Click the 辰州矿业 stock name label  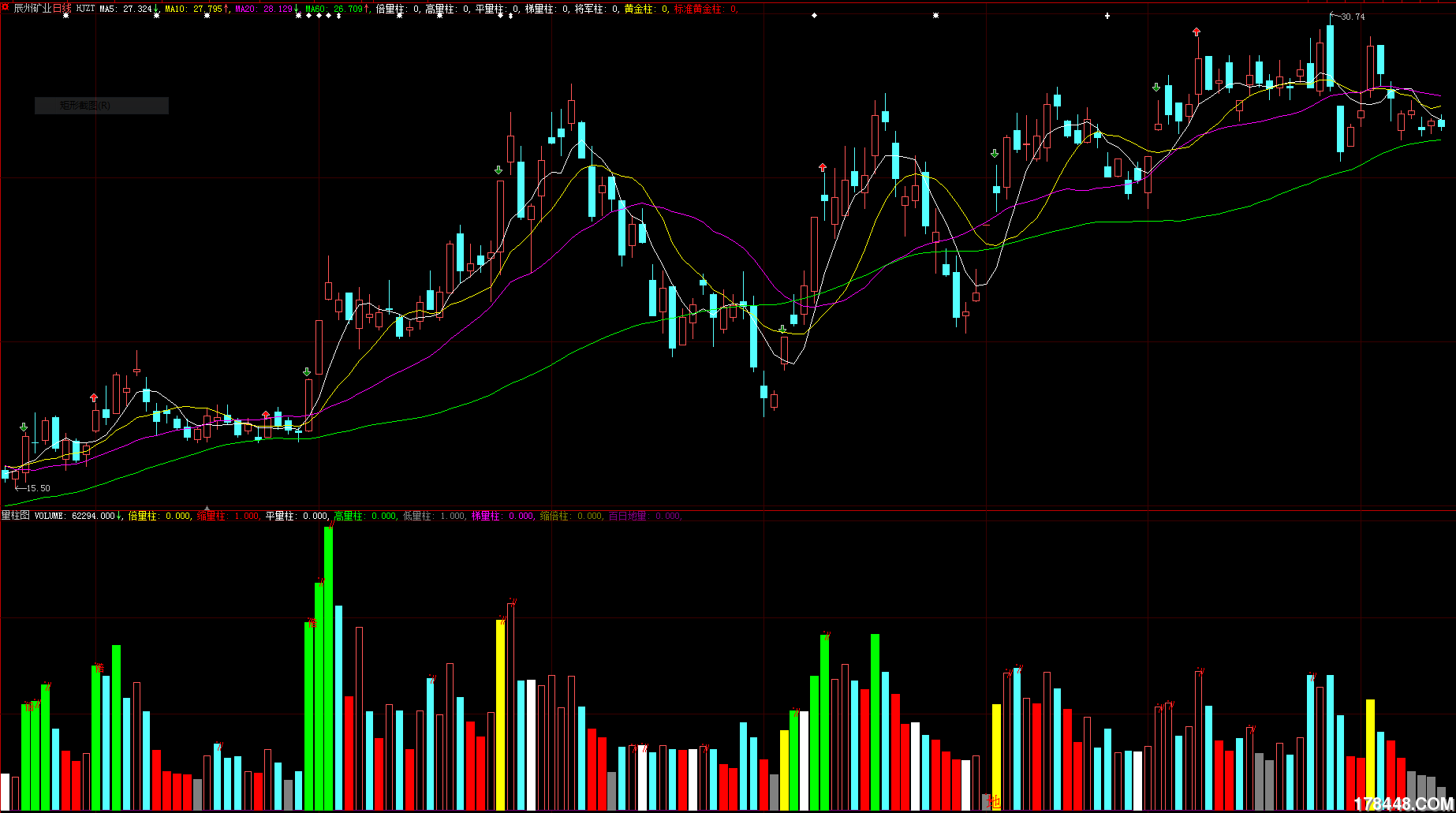tap(32, 9)
